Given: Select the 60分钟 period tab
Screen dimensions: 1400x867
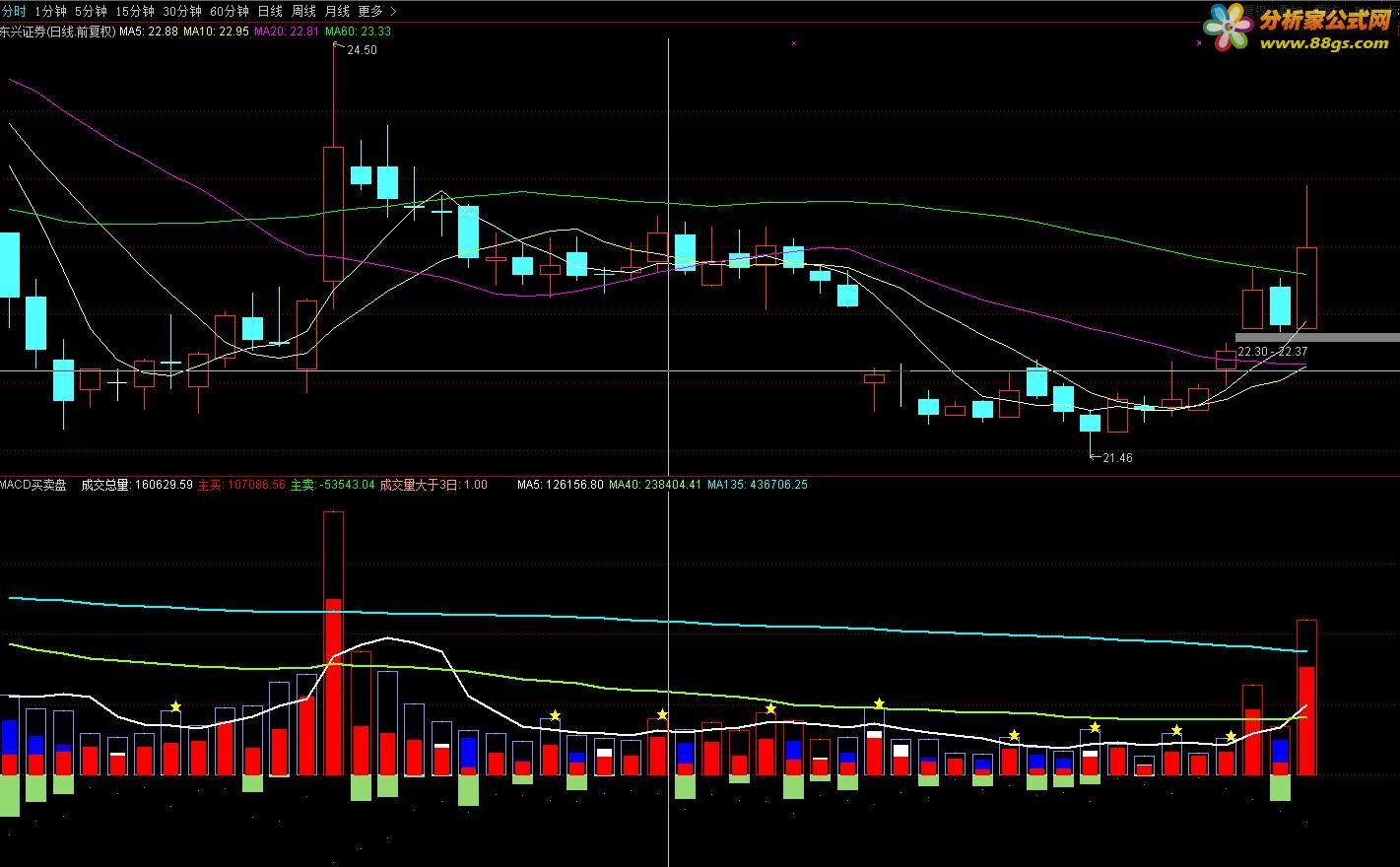Looking at the screenshot, I should (x=230, y=11).
